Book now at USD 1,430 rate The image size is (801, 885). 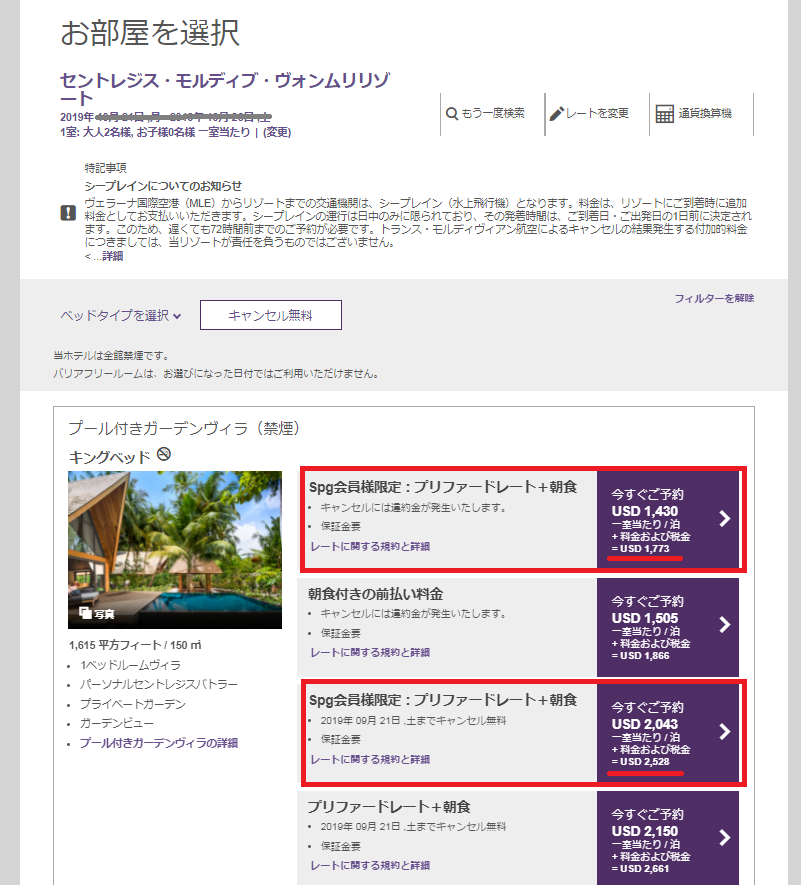click(x=668, y=519)
